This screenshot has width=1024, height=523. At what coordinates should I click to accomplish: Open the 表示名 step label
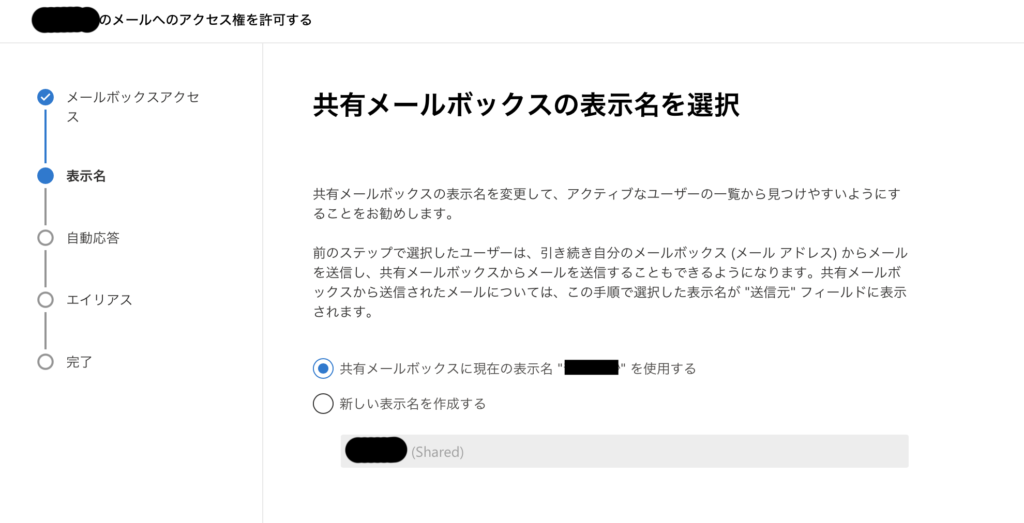[x=86, y=176]
